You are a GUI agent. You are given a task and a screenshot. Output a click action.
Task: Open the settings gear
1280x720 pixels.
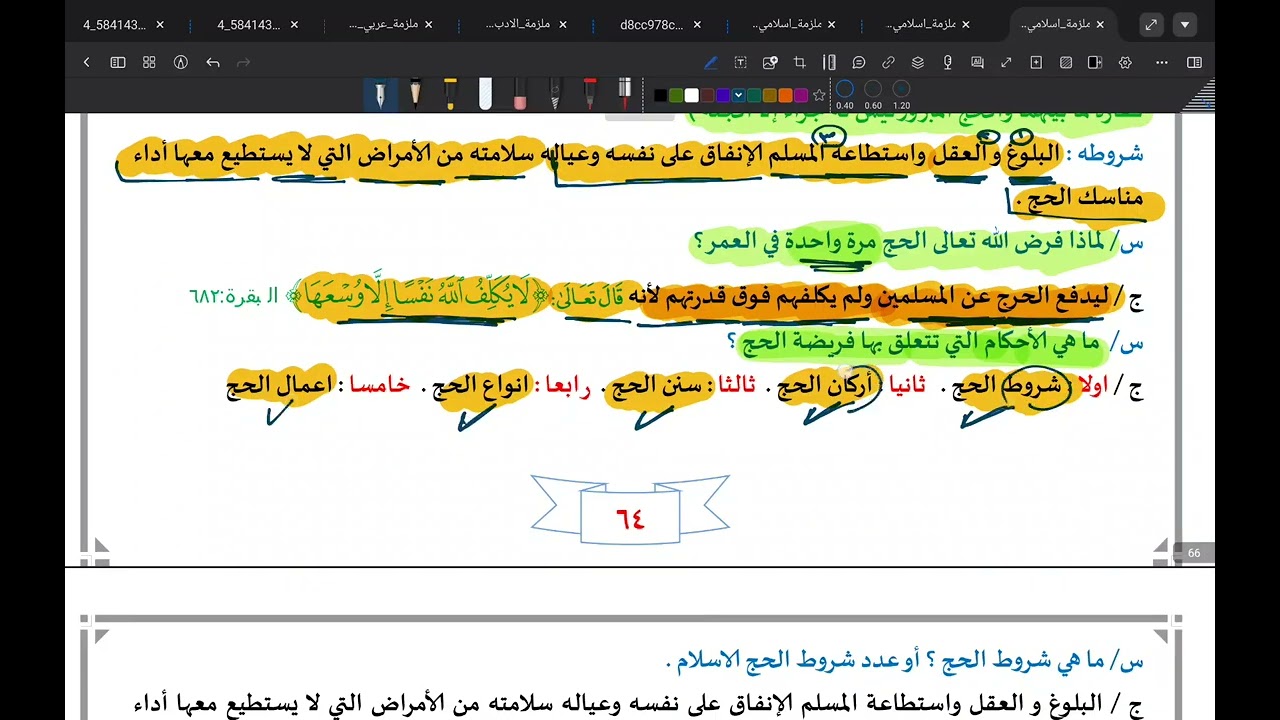pos(1125,62)
